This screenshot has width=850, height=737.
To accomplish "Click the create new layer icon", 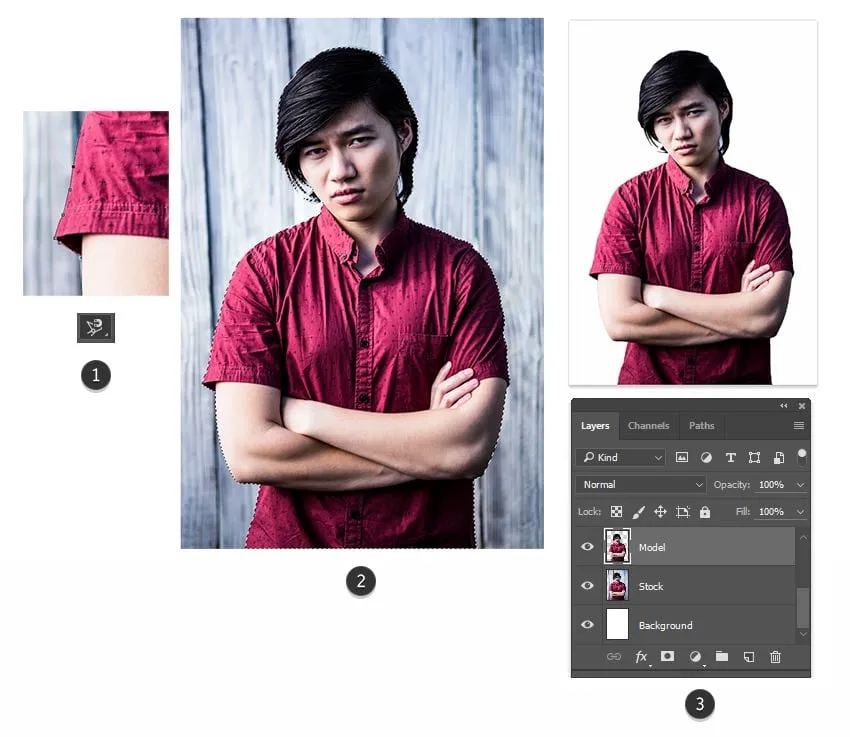I will (748, 657).
